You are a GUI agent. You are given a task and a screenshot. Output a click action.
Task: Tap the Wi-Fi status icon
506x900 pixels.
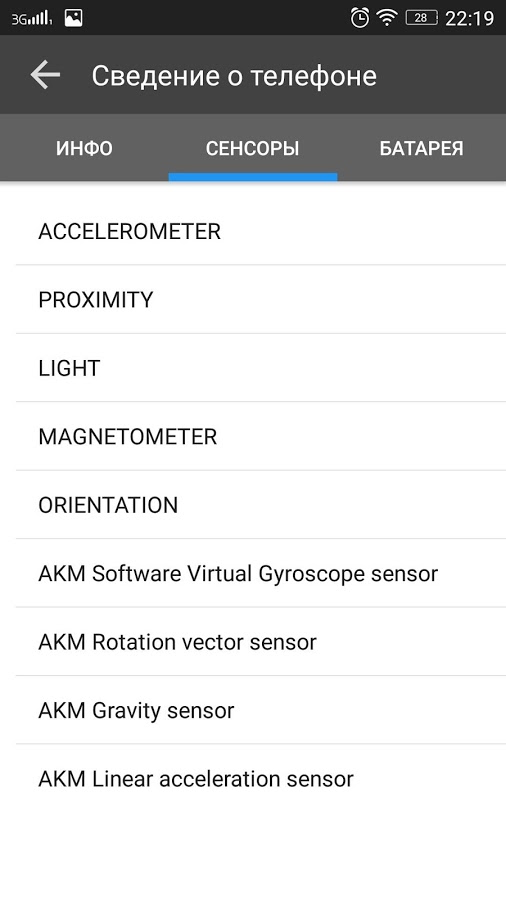coord(388,18)
